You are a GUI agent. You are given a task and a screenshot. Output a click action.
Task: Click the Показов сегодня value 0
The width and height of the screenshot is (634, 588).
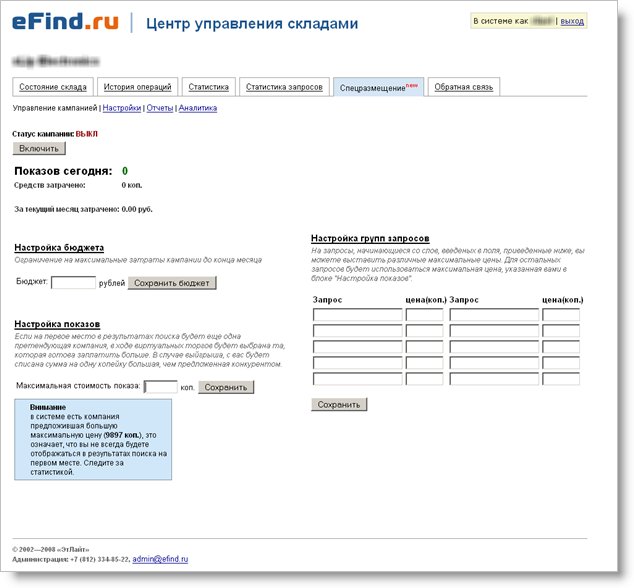[x=125, y=171]
